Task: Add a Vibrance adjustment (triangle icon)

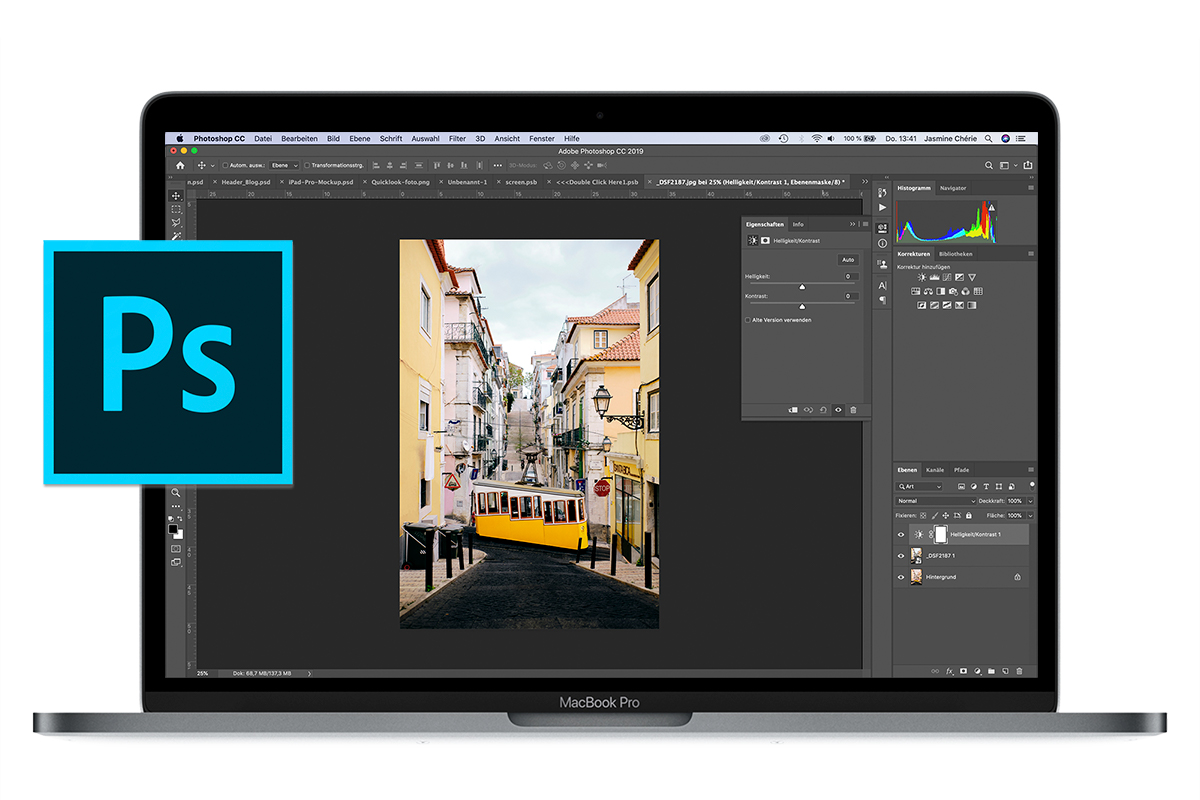Action: point(972,277)
